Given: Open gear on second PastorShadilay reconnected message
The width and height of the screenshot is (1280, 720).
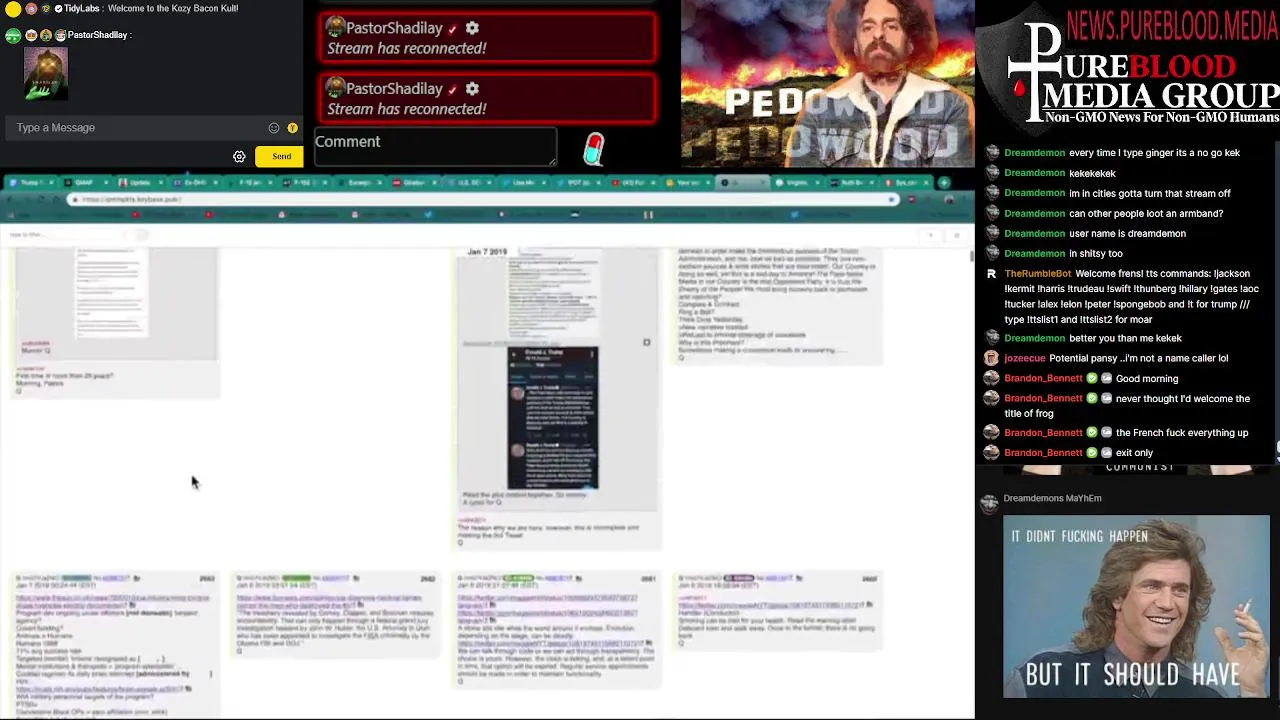Looking at the screenshot, I should tap(472, 89).
